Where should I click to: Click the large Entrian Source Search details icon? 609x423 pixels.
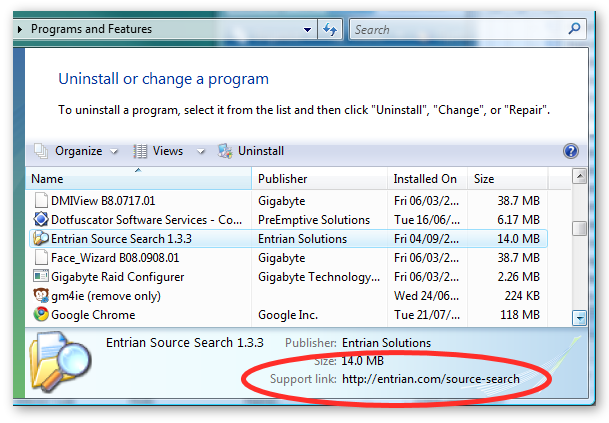coord(60,361)
